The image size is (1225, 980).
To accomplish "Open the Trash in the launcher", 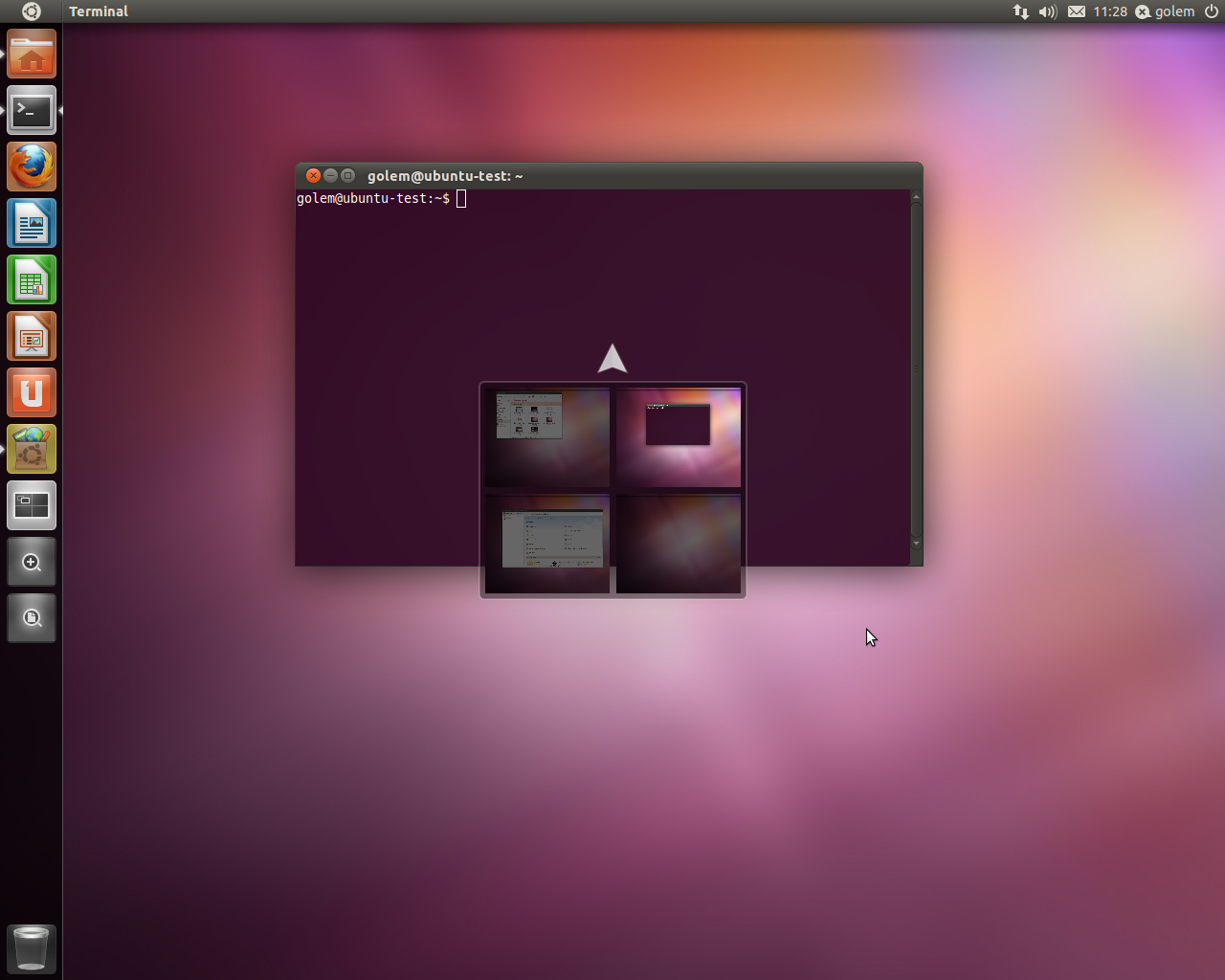I will [x=32, y=948].
